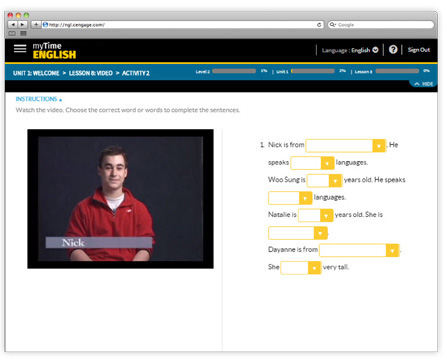Click Activity 2 breadcrumb
Image resolution: width=447 pixels, height=360 pixels.
point(136,73)
